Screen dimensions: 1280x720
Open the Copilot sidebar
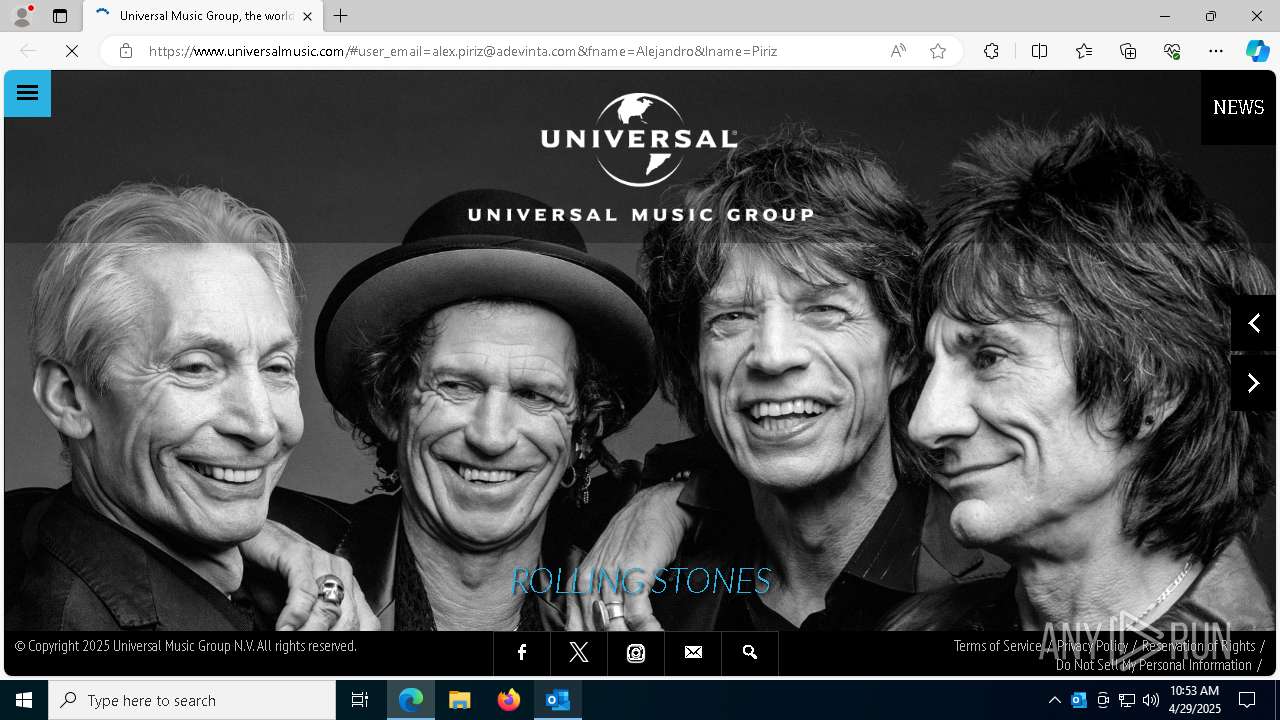tap(1257, 51)
